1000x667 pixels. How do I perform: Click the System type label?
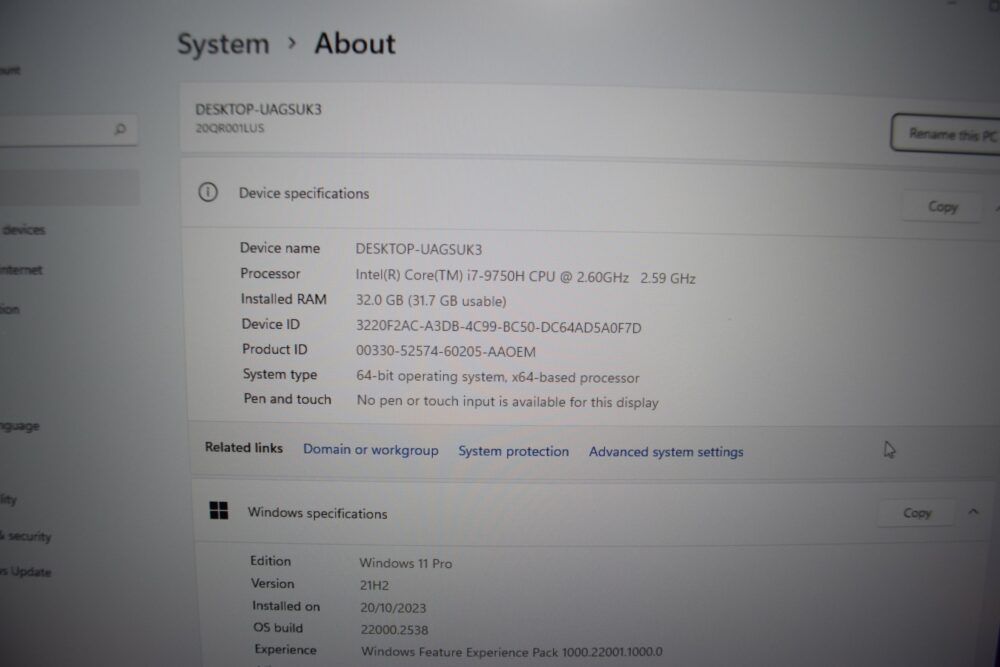(279, 374)
